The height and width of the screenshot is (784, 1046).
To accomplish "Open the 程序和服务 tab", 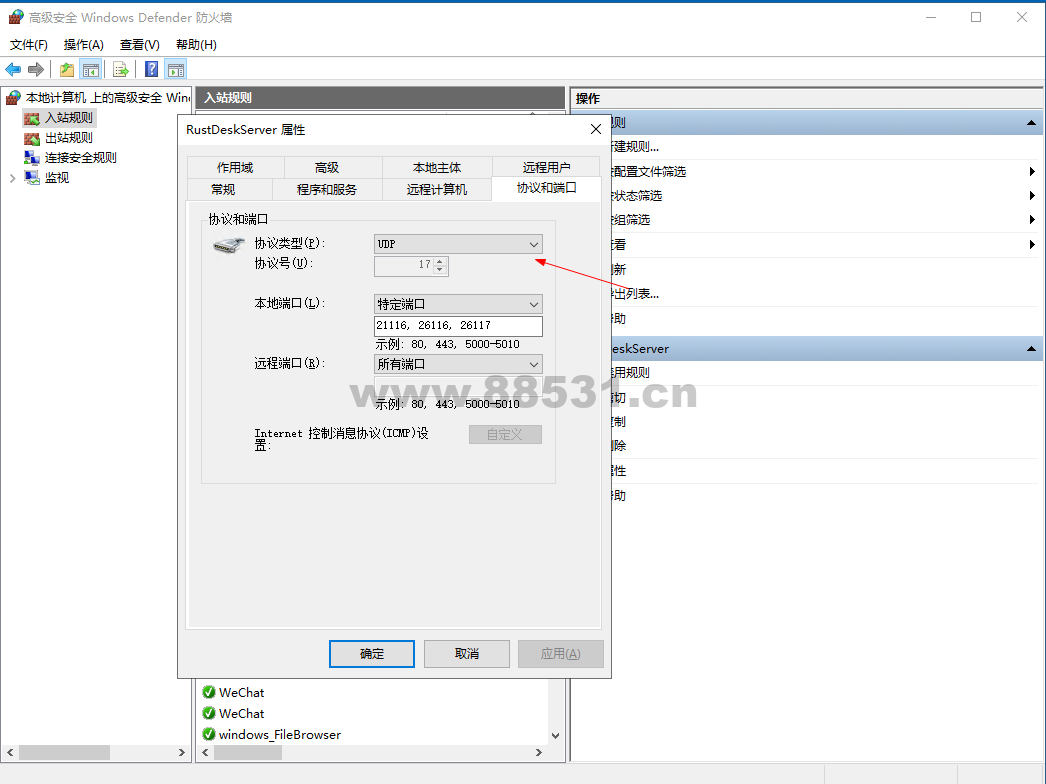I will click(x=327, y=189).
